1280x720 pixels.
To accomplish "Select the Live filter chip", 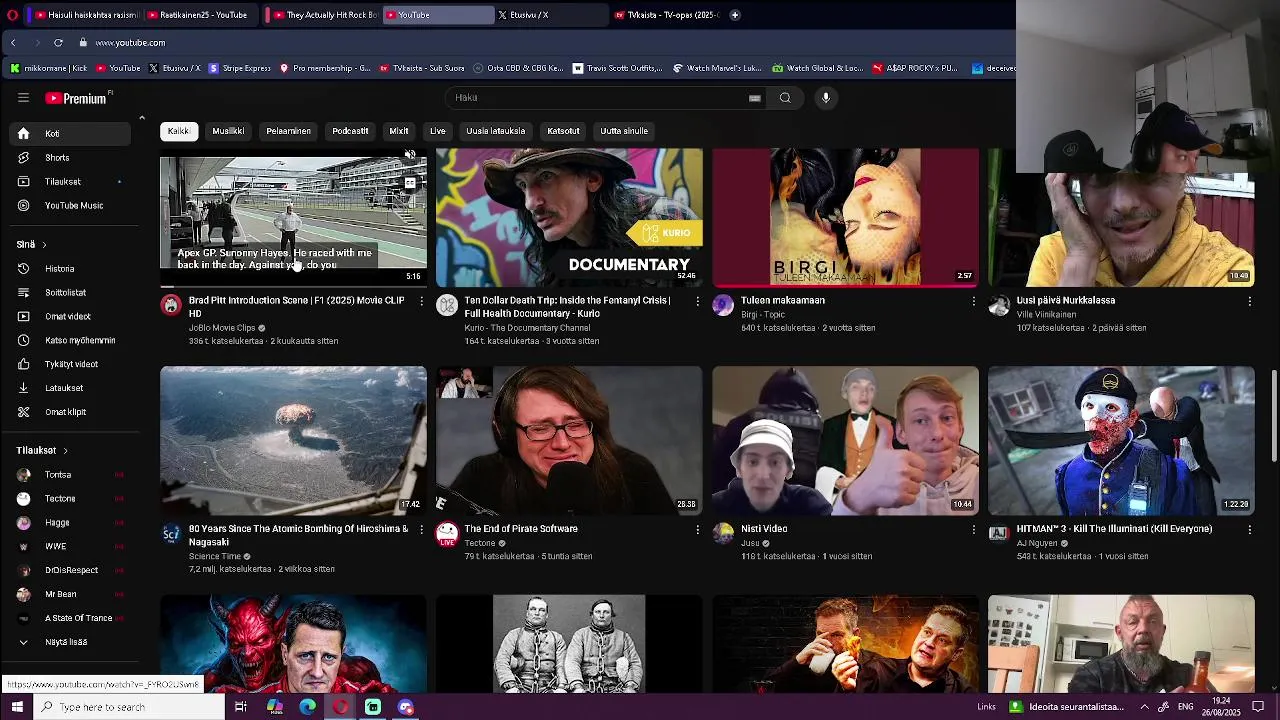I will [437, 131].
